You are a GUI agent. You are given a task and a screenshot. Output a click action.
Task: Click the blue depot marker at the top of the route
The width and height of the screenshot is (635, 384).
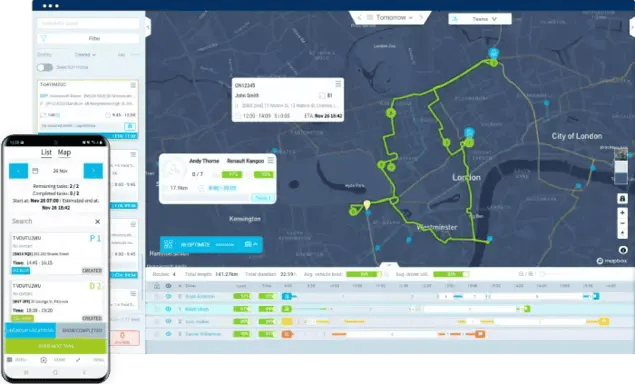(493, 52)
